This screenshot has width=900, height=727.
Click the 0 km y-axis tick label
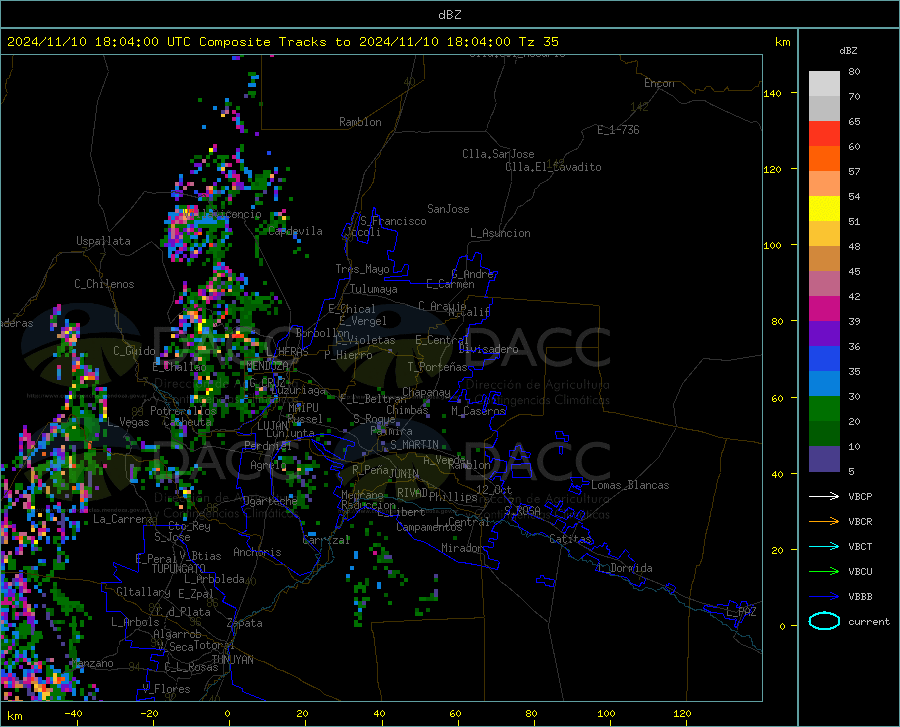click(x=782, y=626)
